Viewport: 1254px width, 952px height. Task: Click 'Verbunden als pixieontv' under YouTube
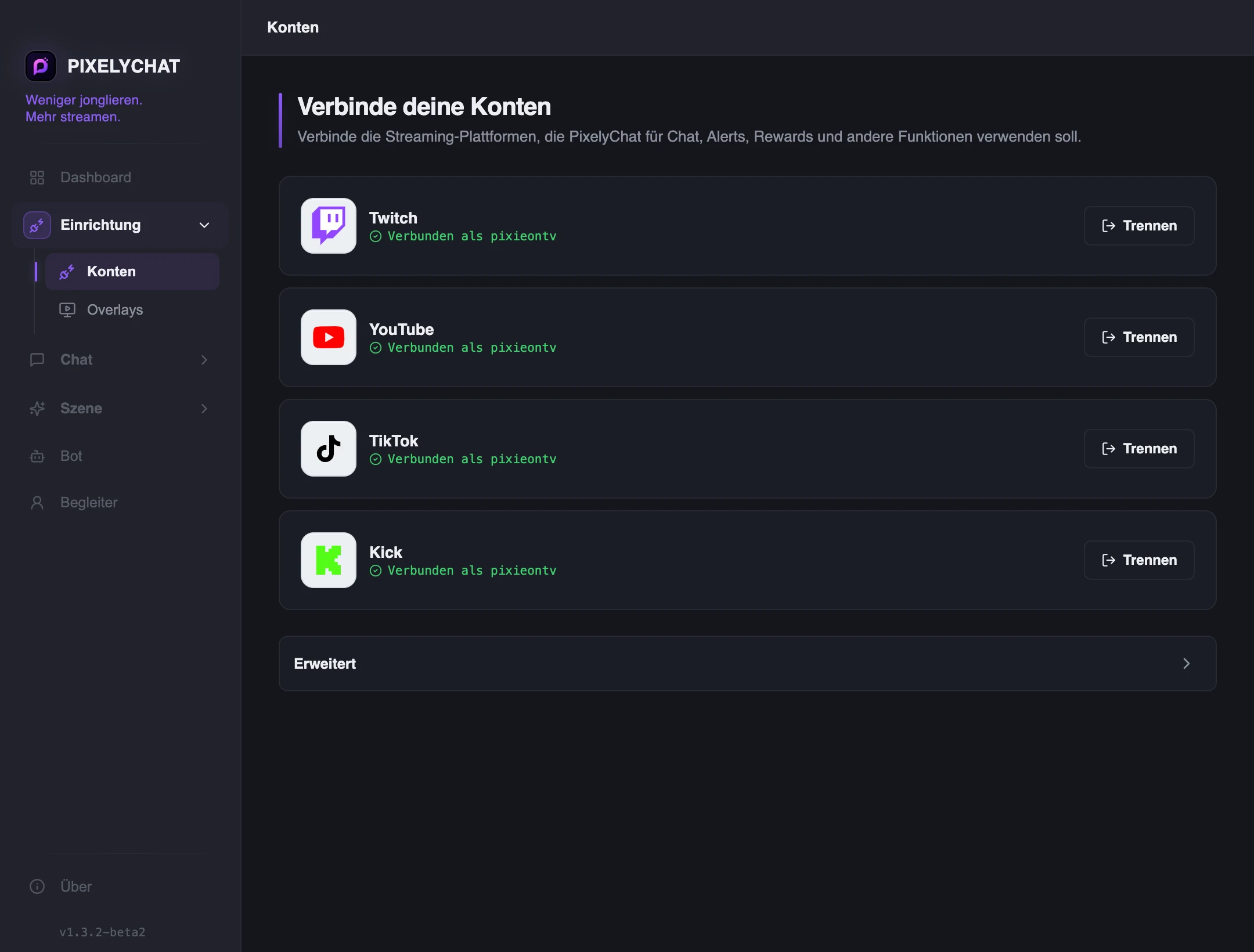[472, 348]
